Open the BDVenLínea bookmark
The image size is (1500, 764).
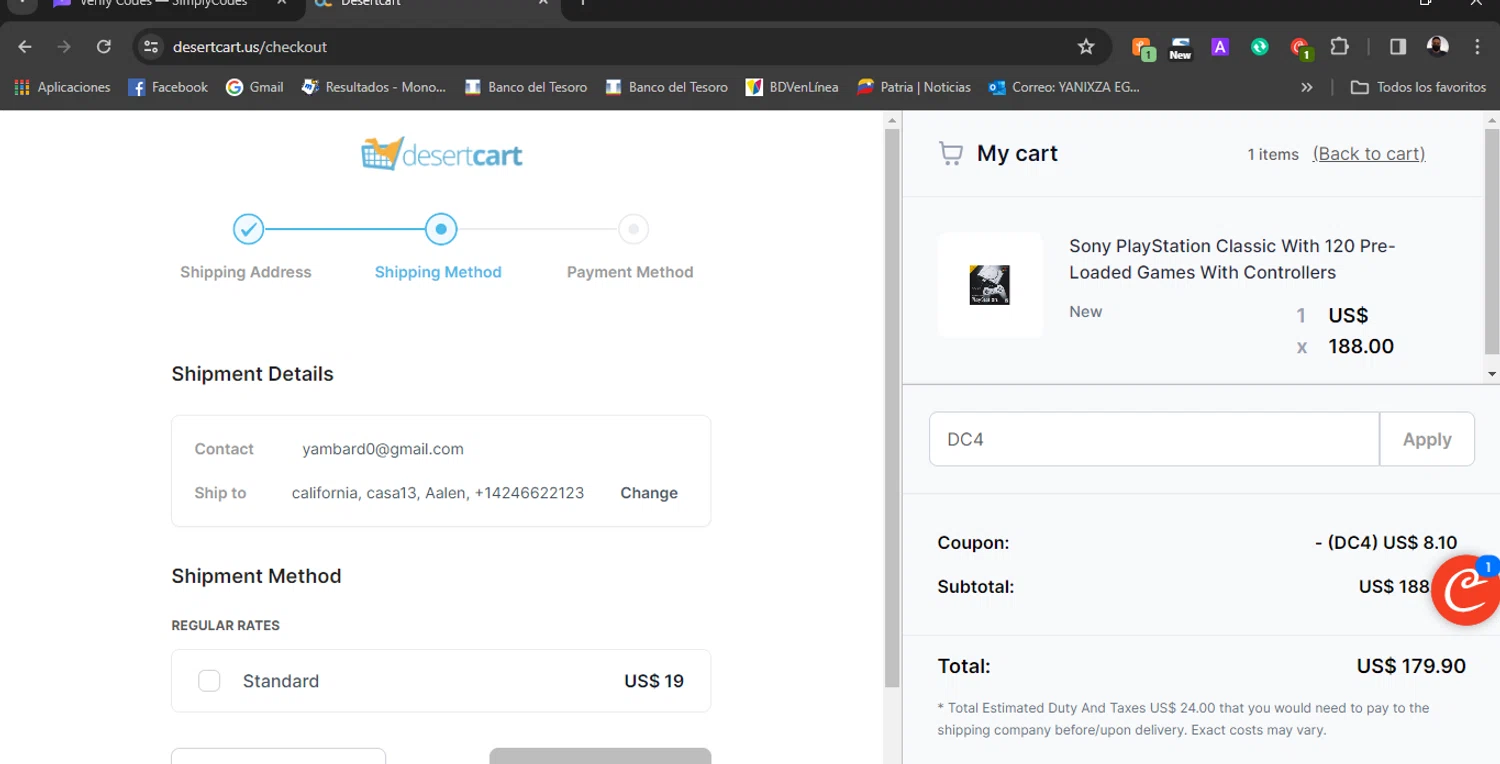792,87
